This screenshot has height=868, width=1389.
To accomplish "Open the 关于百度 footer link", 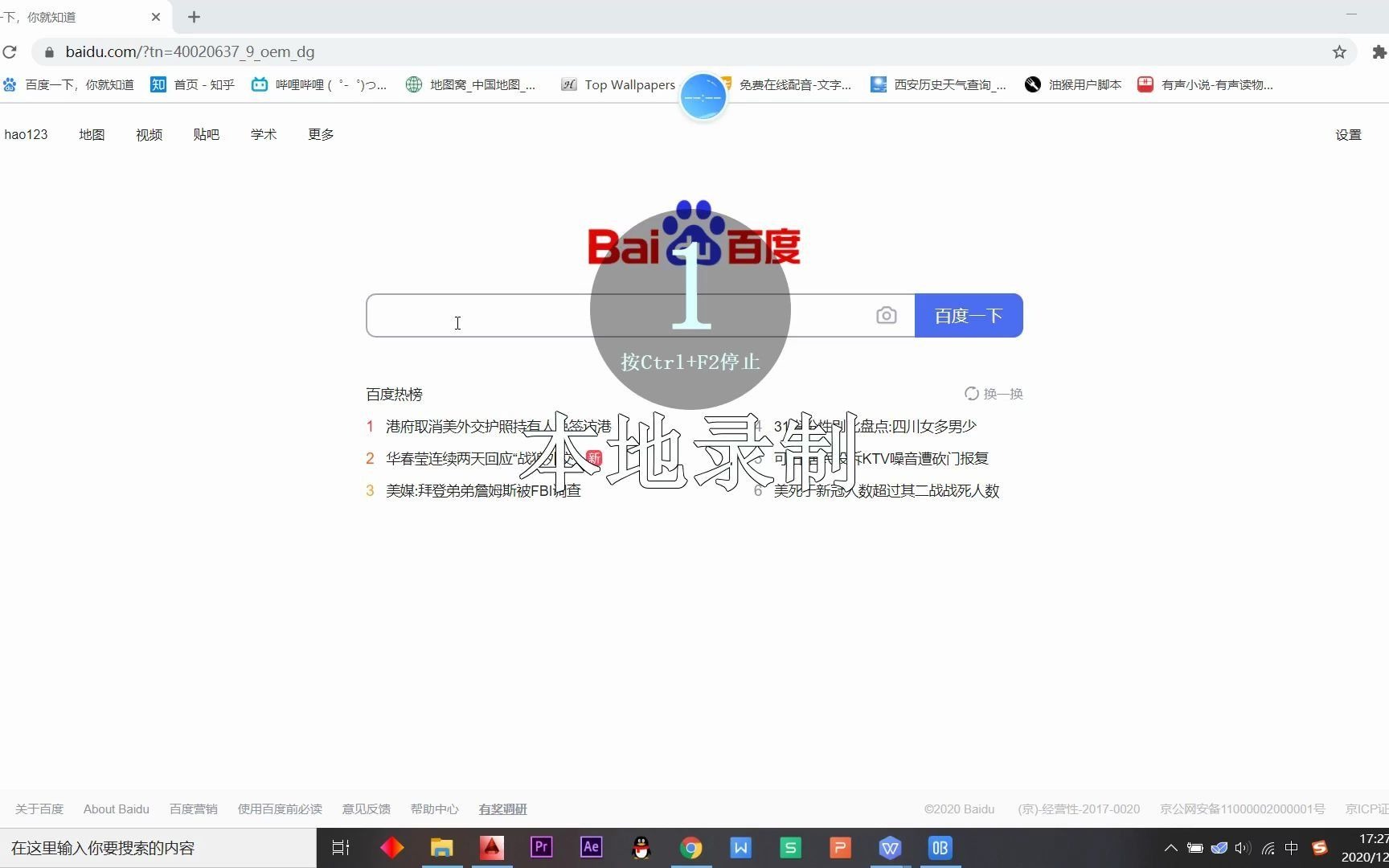I will coord(39,809).
